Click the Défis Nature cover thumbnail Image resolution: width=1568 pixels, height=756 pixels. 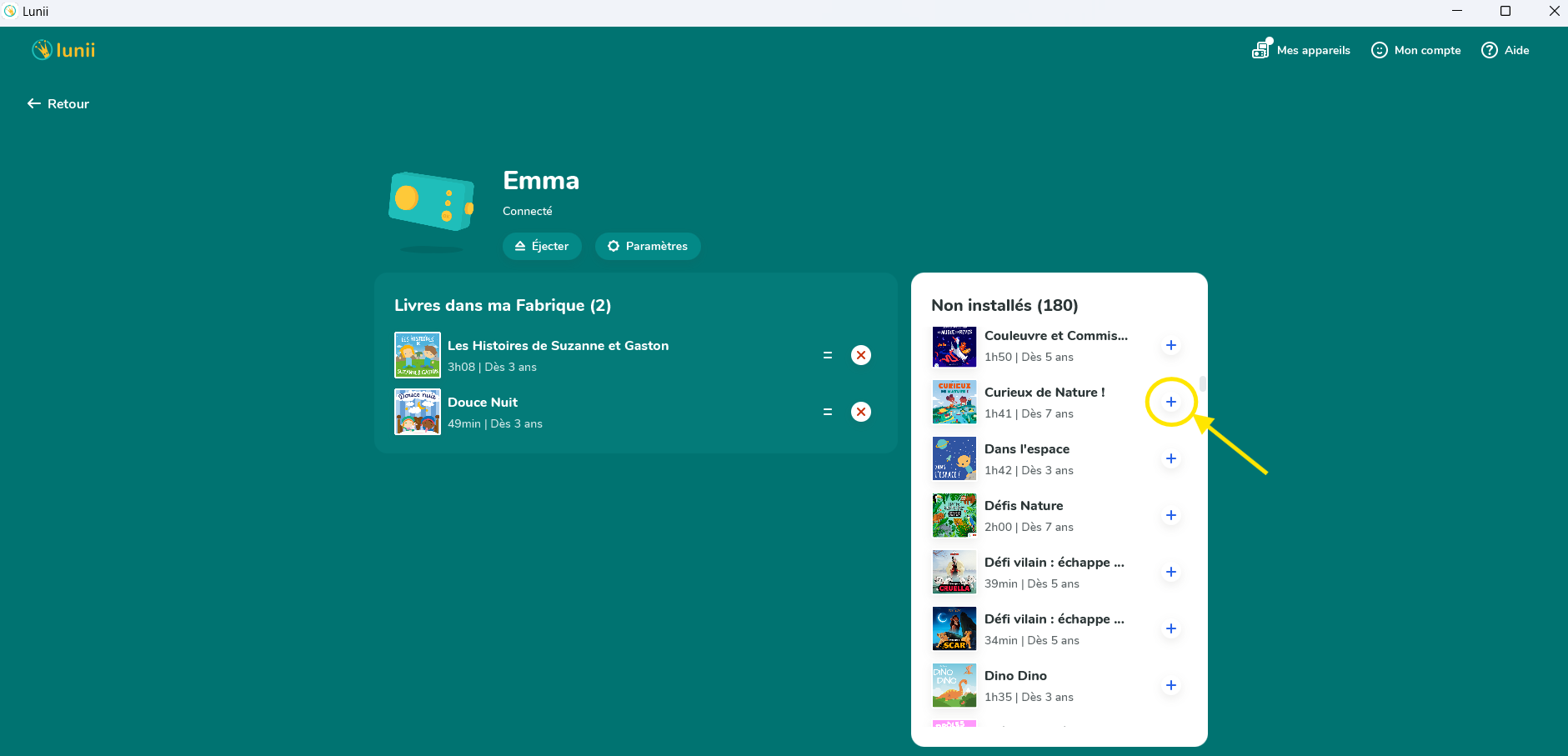[954, 515]
